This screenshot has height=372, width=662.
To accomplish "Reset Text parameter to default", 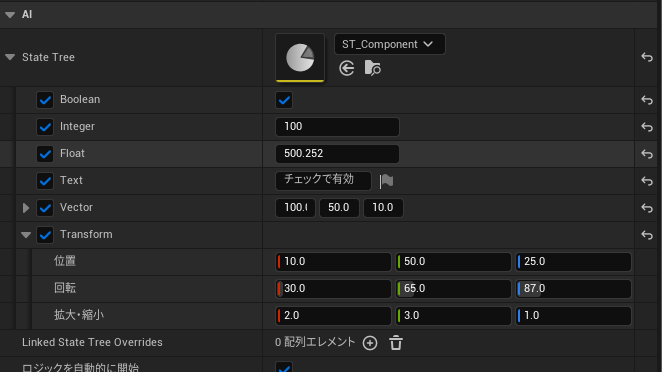I will (x=647, y=181).
